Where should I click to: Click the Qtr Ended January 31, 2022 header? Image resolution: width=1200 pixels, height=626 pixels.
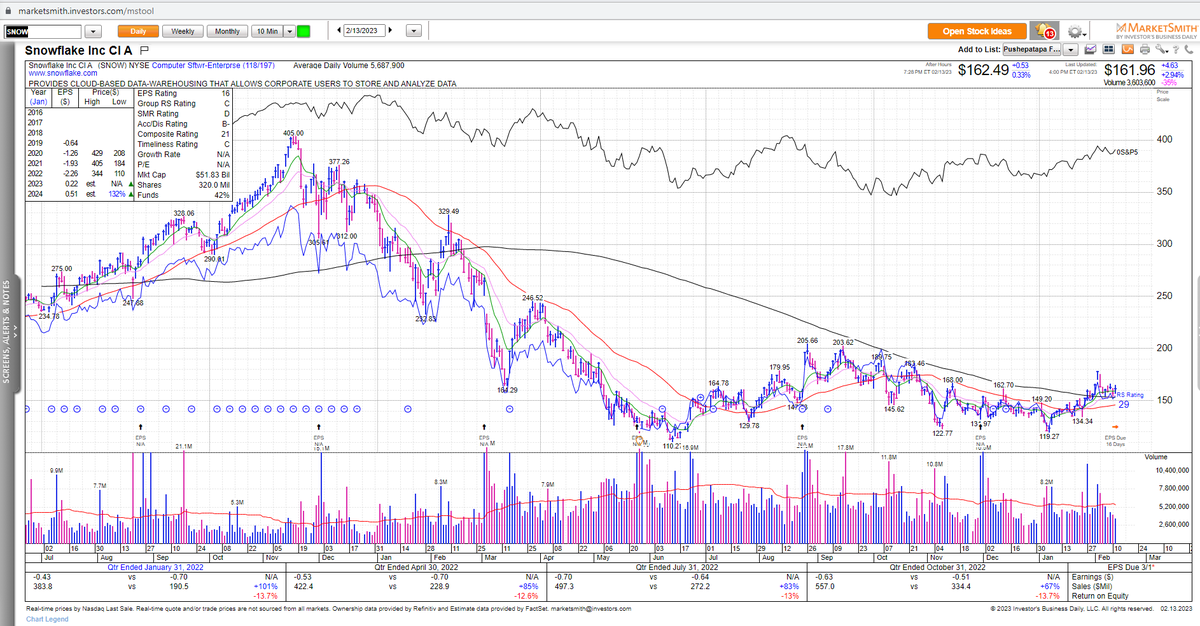[155, 567]
